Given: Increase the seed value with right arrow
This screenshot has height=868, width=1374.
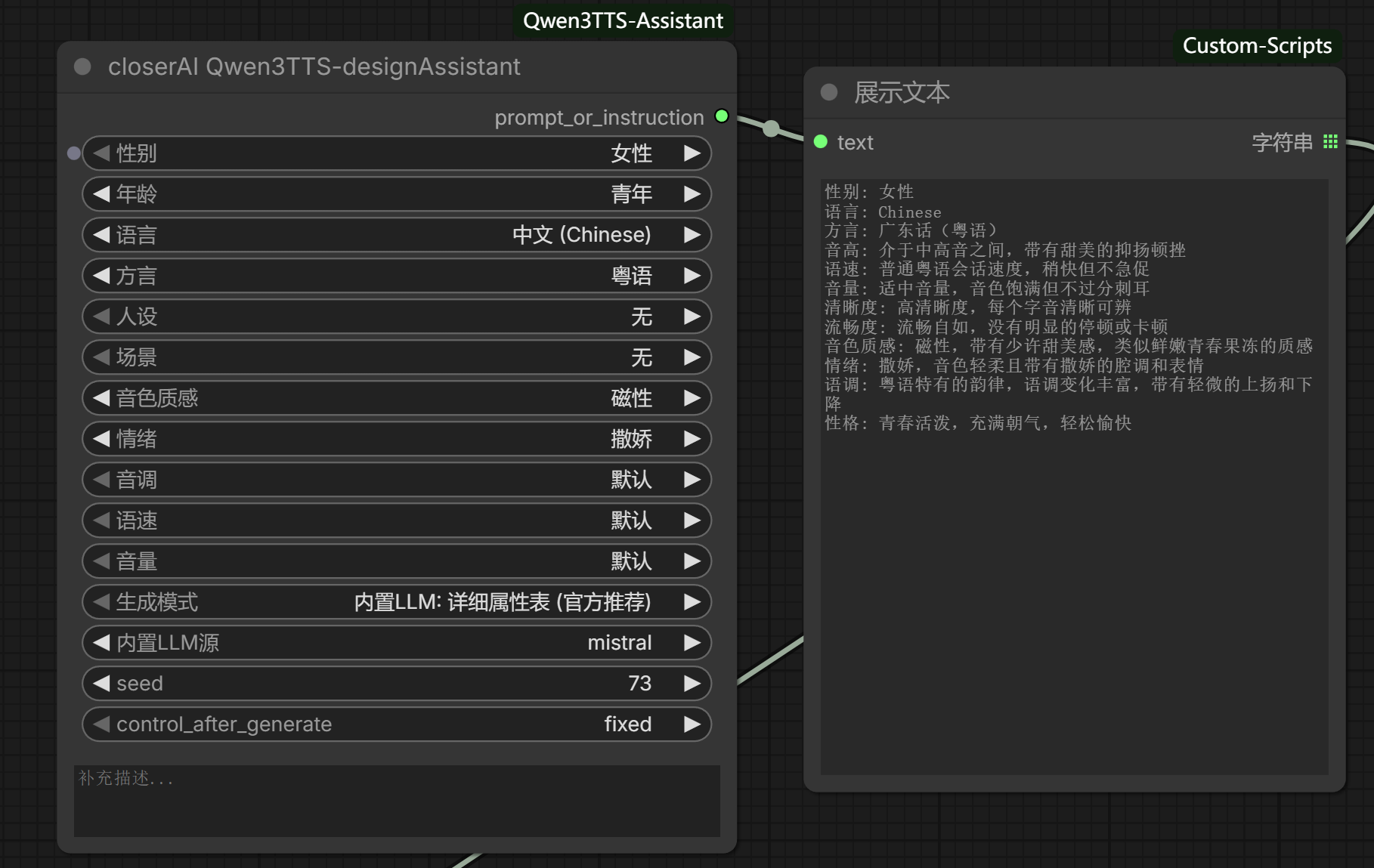Looking at the screenshot, I should pyautogui.click(x=692, y=684).
